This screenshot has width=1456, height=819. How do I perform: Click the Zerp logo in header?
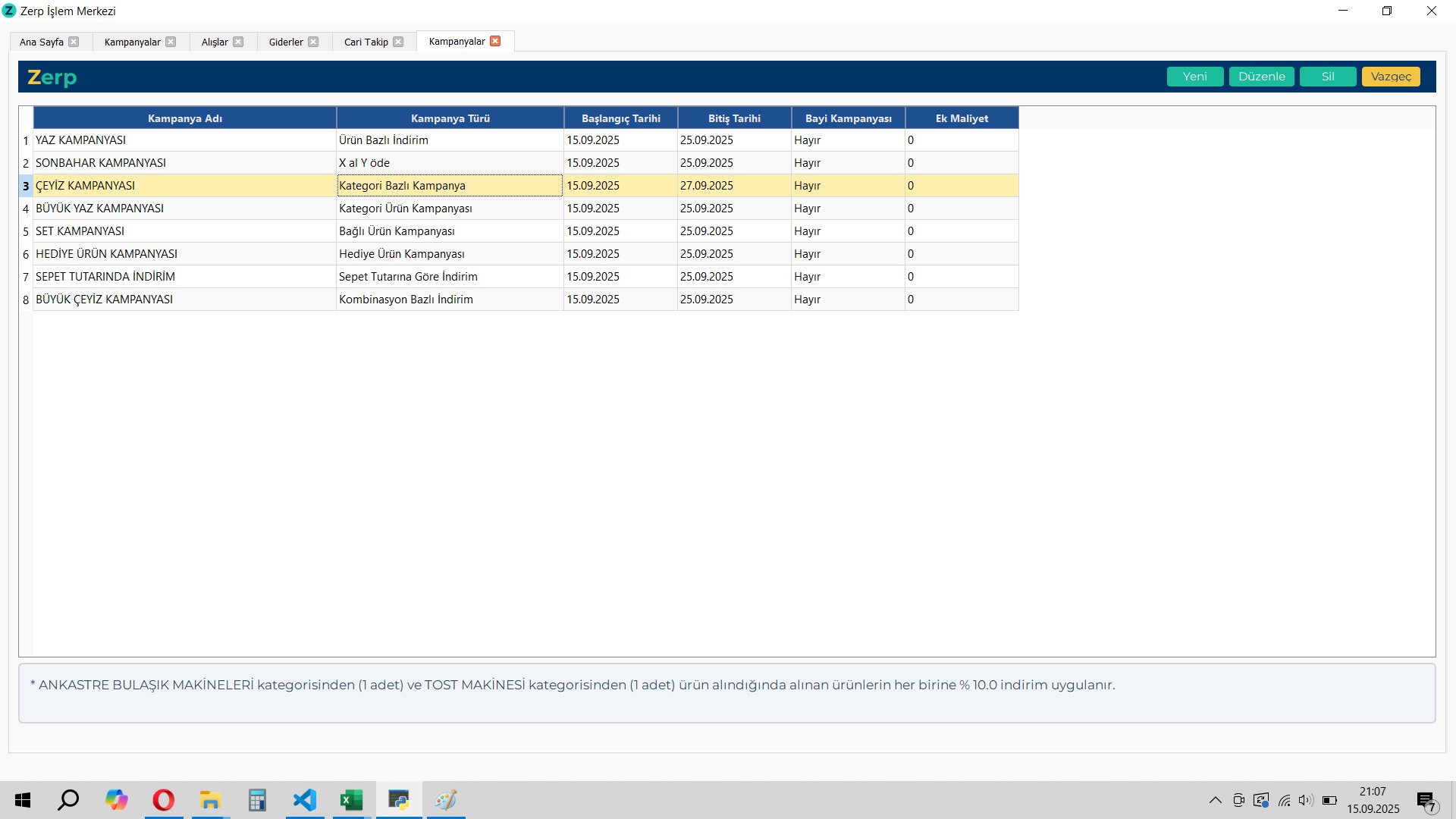point(52,77)
